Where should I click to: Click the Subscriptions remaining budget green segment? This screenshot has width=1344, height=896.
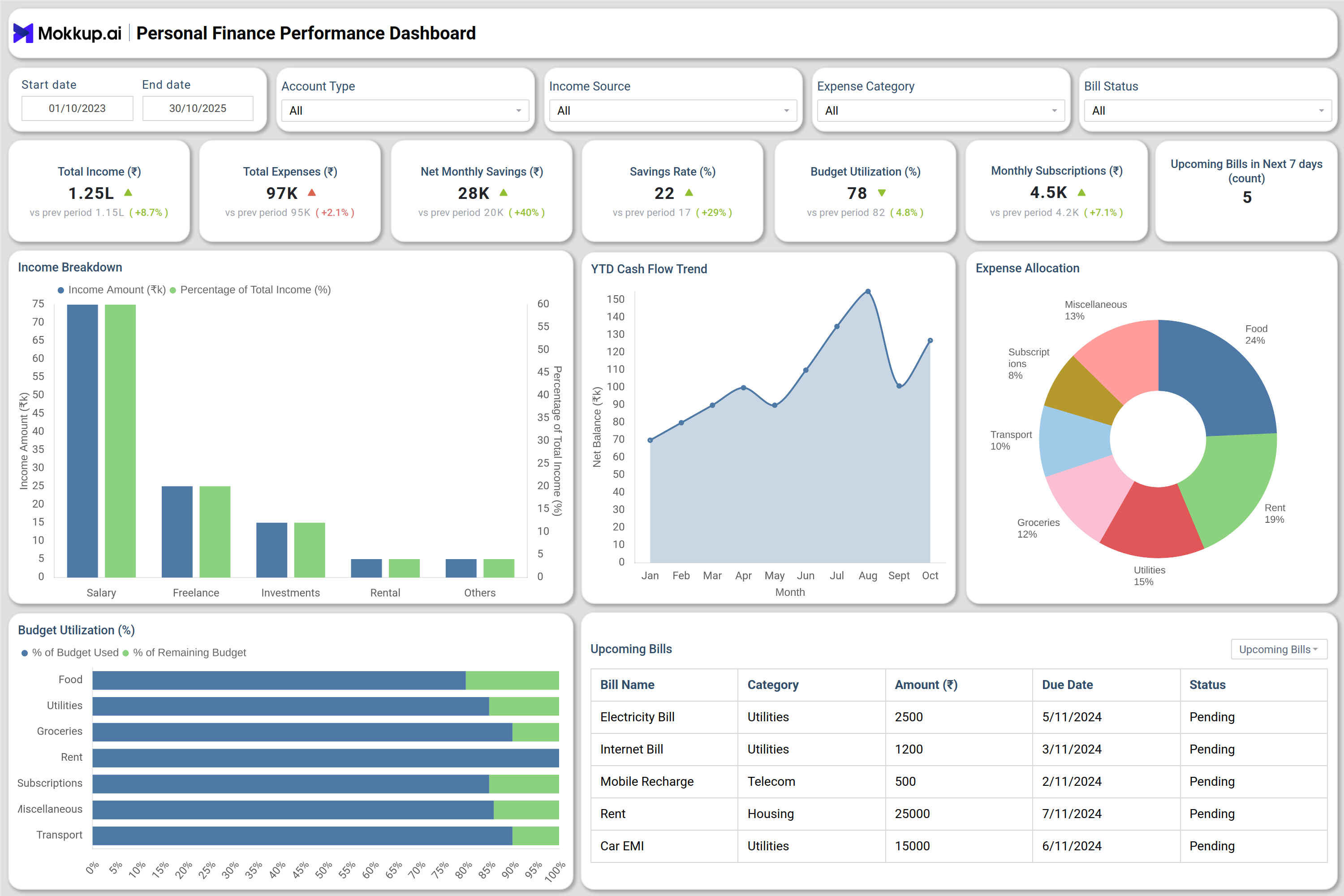pos(524,784)
